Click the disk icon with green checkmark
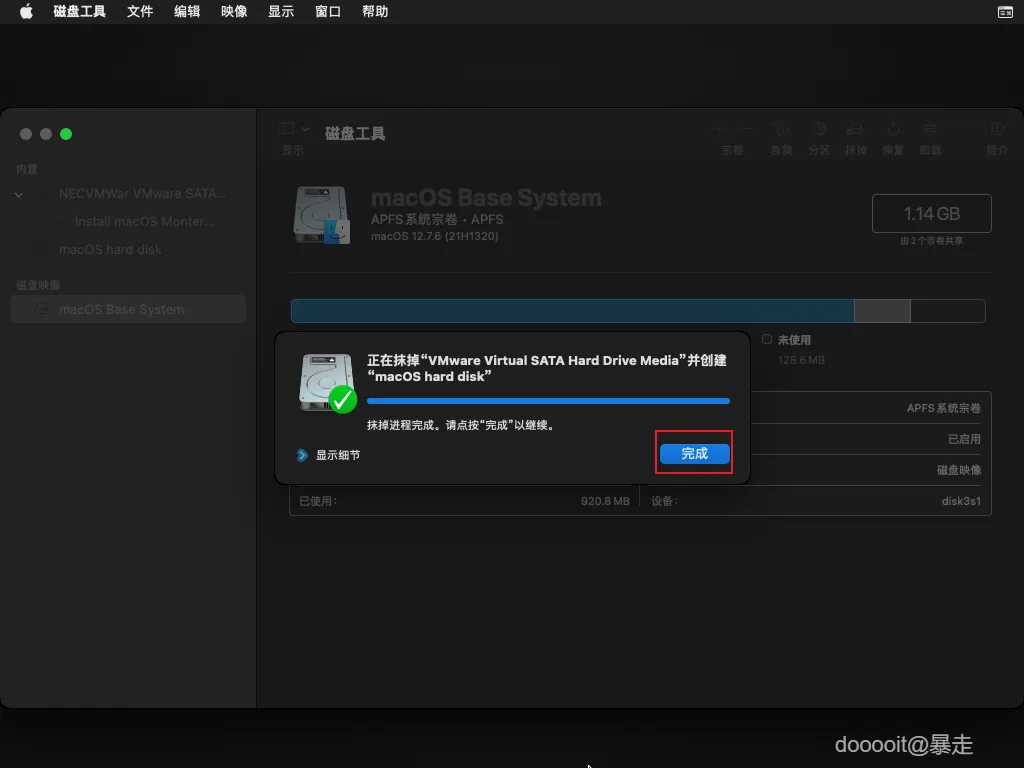The height and width of the screenshot is (768, 1024). click(x=327, y=383)
